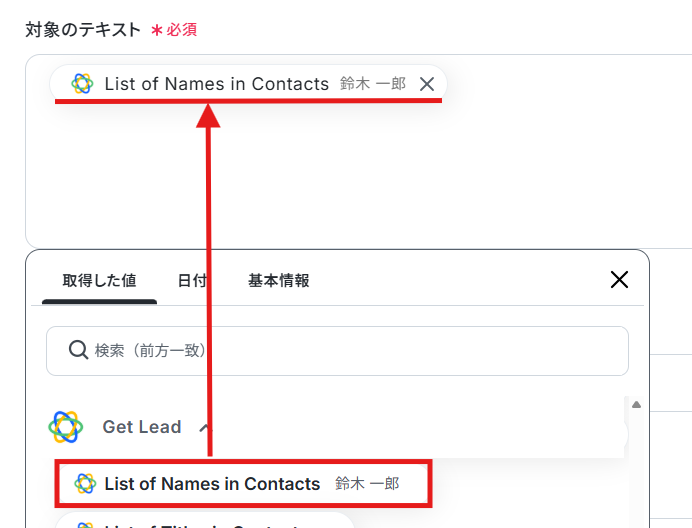Click the inserted List of Names in Contacts chip
The image size is (692, 528).
click(216, 84)
